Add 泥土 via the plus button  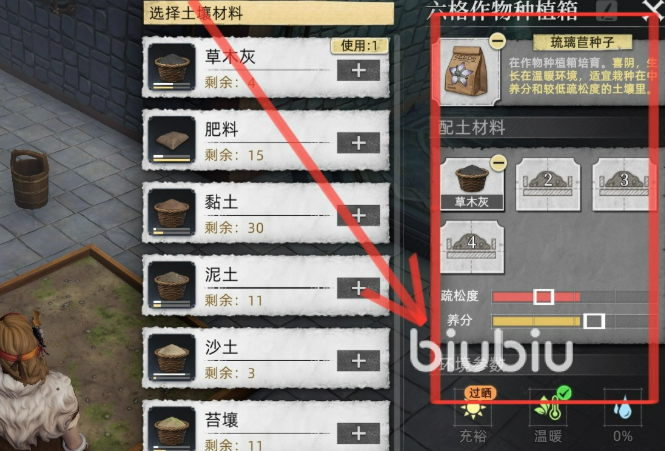[x=358, y=288]
